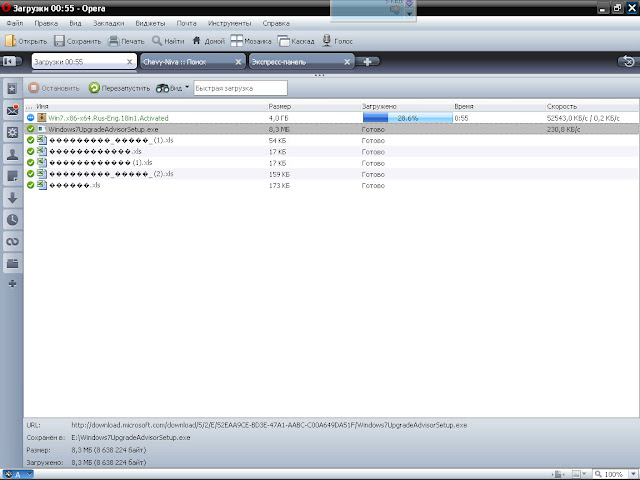Open the closed tabs trash icon
The image size is (640, 480).
click(x=628, y=61)
